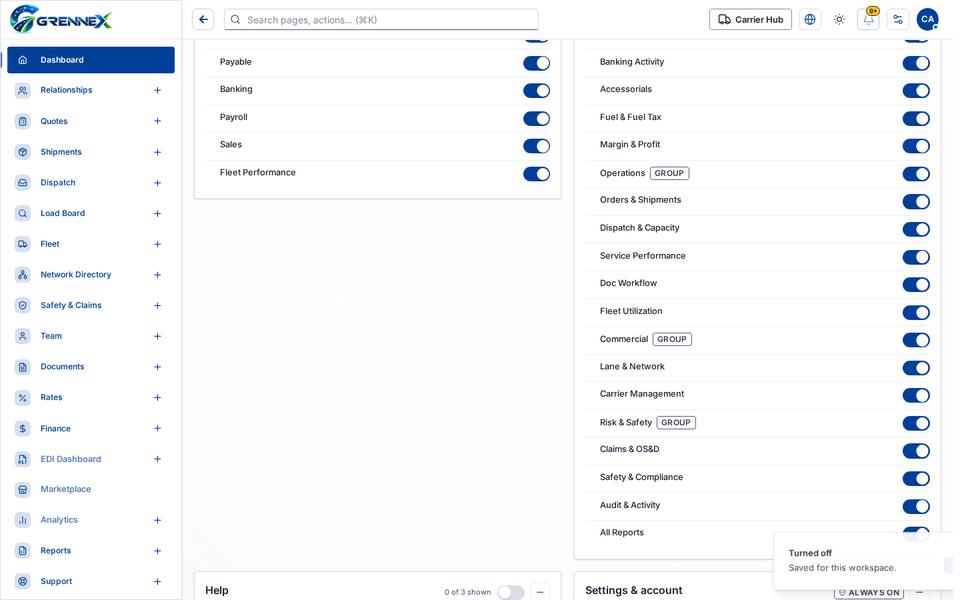Click the Marketplace store icon
This screenshot has width=960, height=600.
pos(23,489)
